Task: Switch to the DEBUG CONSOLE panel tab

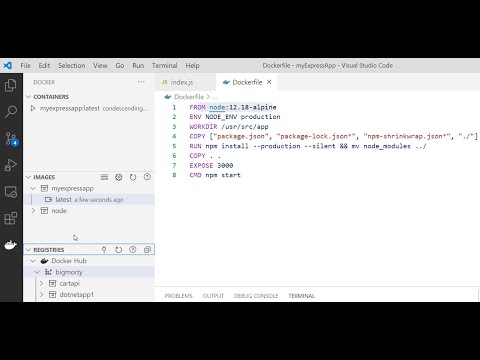Action: 256,296
